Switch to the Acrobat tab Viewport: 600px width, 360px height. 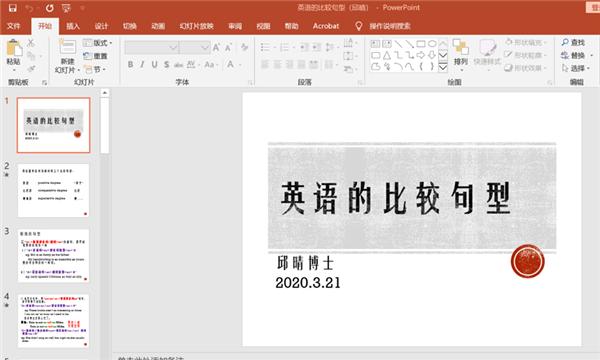(x=326, y=26)
